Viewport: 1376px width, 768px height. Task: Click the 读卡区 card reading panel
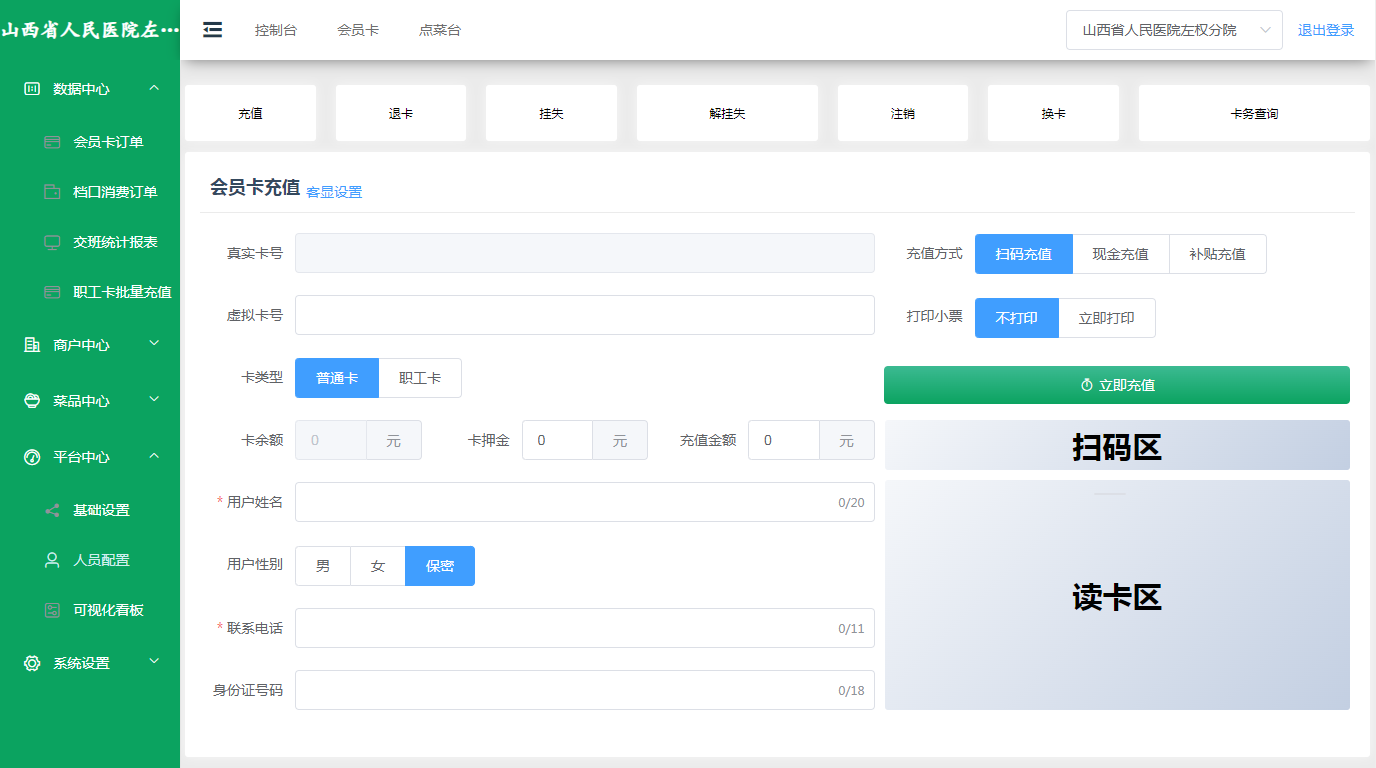(1117, 595)
